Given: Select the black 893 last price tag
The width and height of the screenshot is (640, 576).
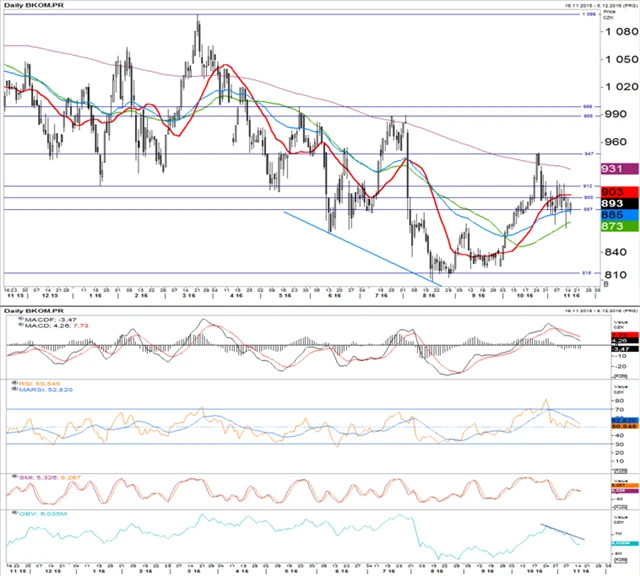Looking at the screenshot, I should coord(620,203).
